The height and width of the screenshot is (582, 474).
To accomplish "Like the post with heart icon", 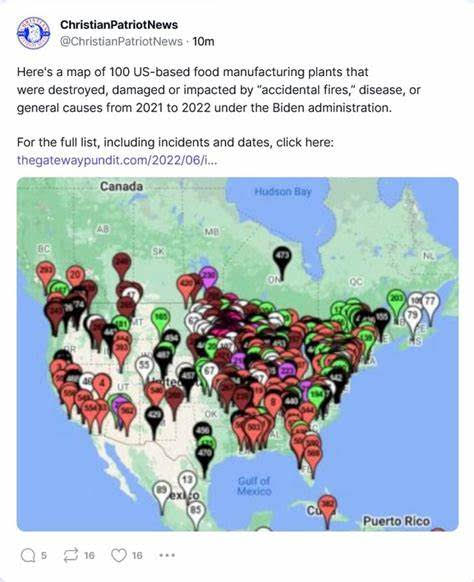I will tap(119, 555).
